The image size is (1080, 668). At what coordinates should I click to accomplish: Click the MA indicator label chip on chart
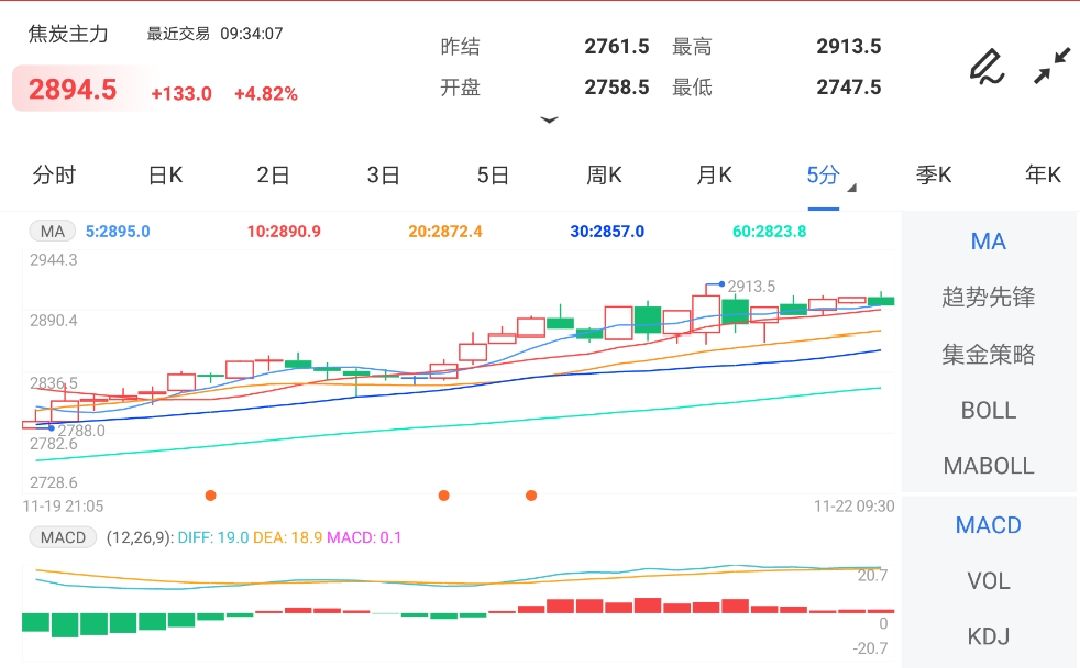coord(52,231)
